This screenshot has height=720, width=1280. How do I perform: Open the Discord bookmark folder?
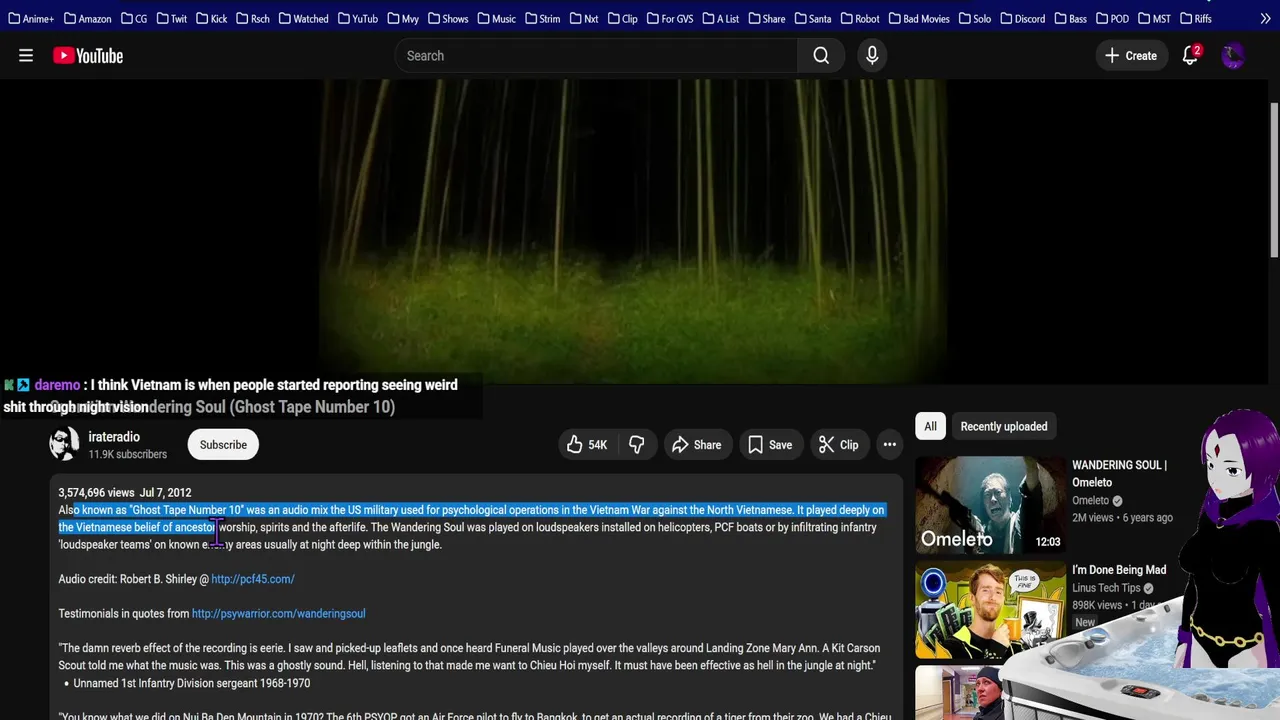[x=1022, y=18]
